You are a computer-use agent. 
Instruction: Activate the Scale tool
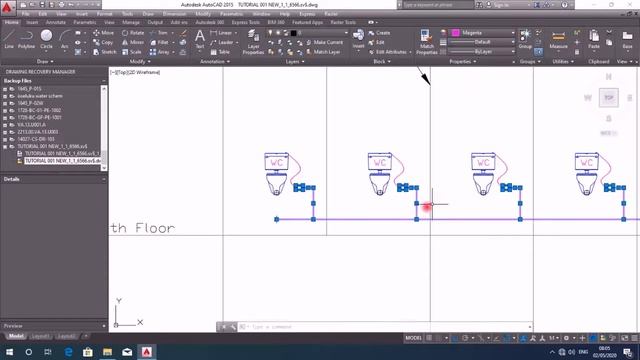tap(132, 52)
